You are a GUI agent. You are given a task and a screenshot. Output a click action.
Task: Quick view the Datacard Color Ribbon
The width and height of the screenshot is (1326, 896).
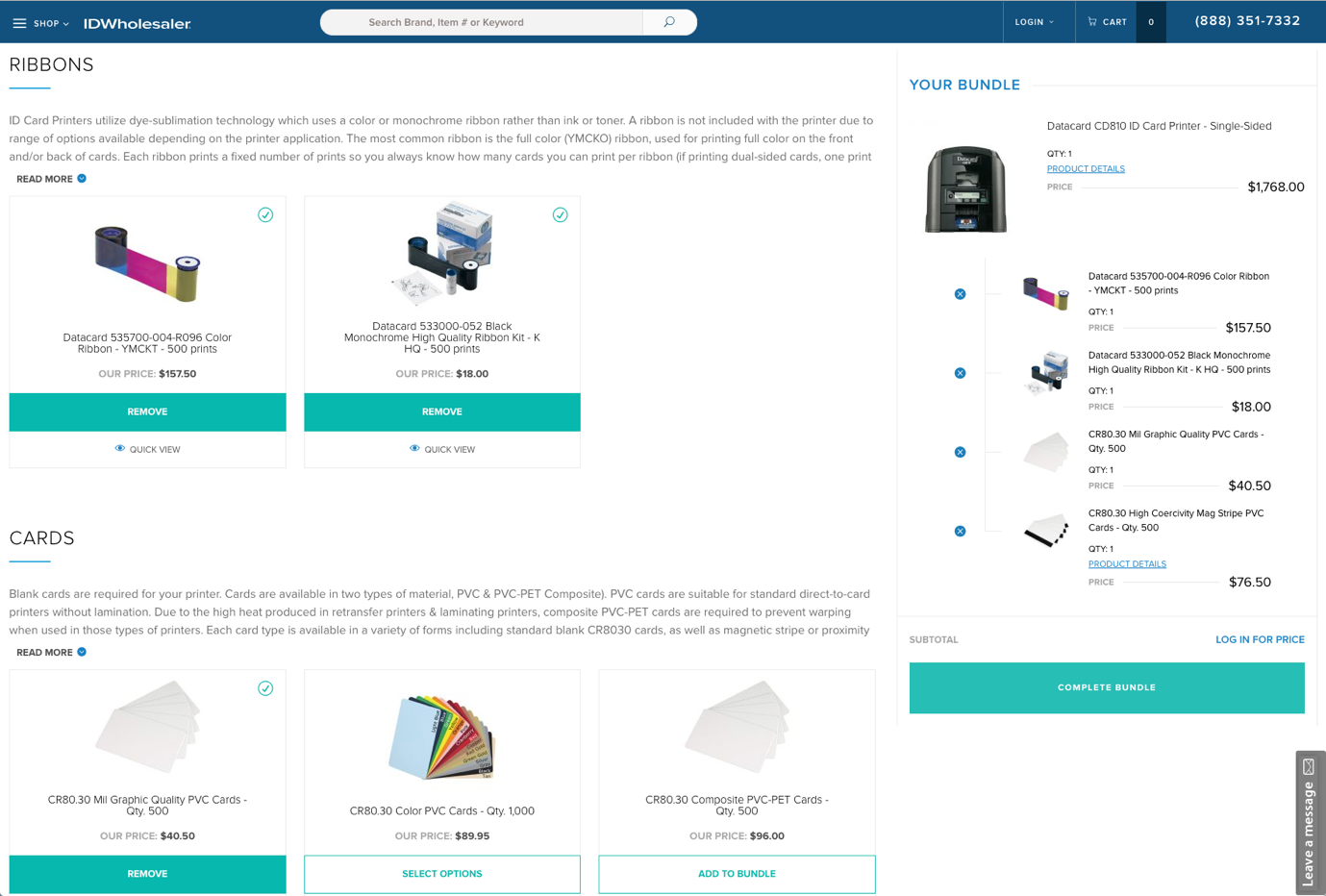(147, 449)
